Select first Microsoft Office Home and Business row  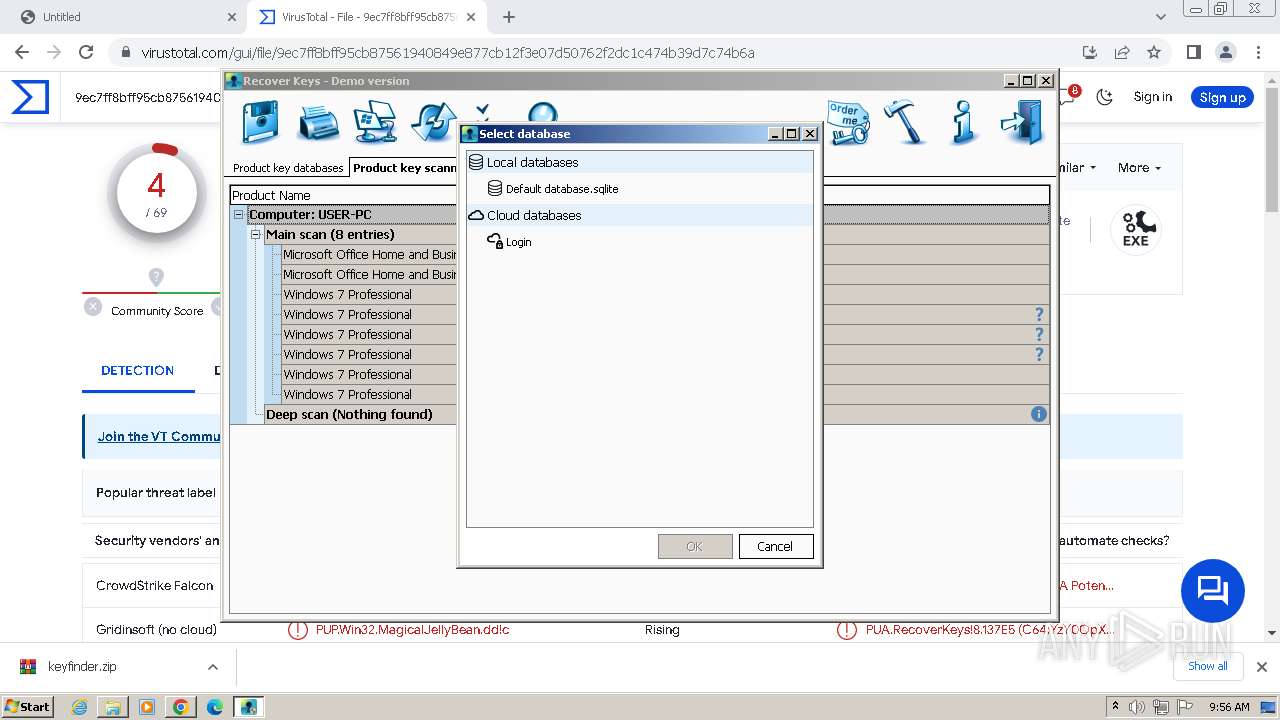[369, 254]
